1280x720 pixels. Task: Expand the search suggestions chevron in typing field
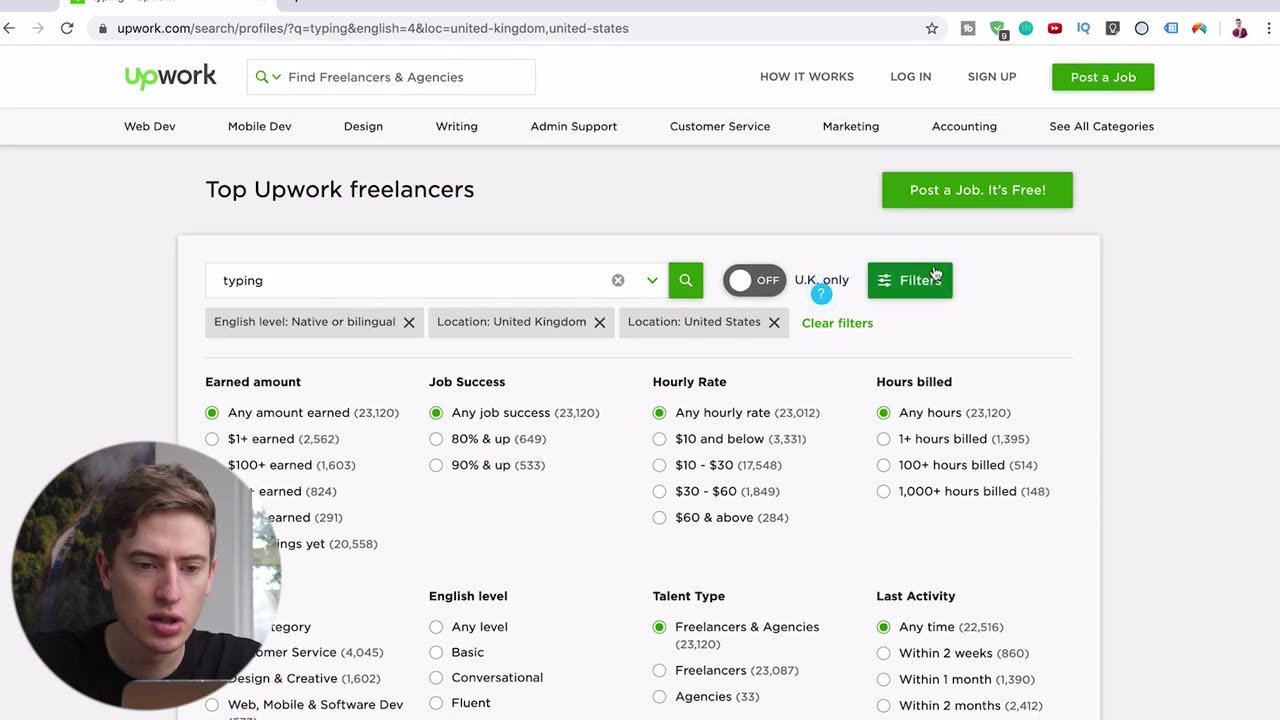652,280
